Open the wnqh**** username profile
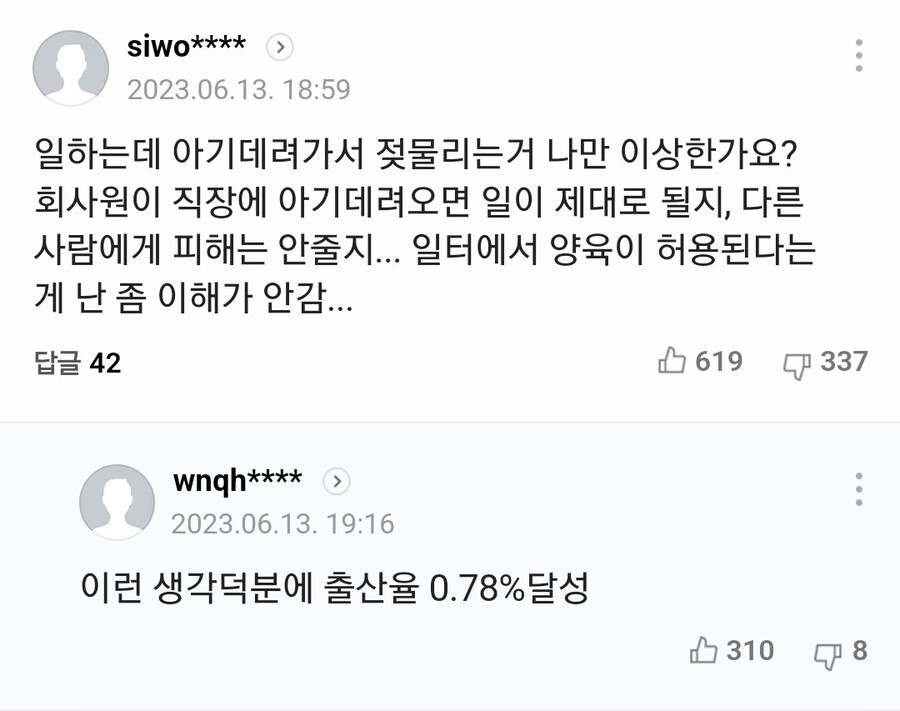The image size is (900, 711). pos(237,480)
